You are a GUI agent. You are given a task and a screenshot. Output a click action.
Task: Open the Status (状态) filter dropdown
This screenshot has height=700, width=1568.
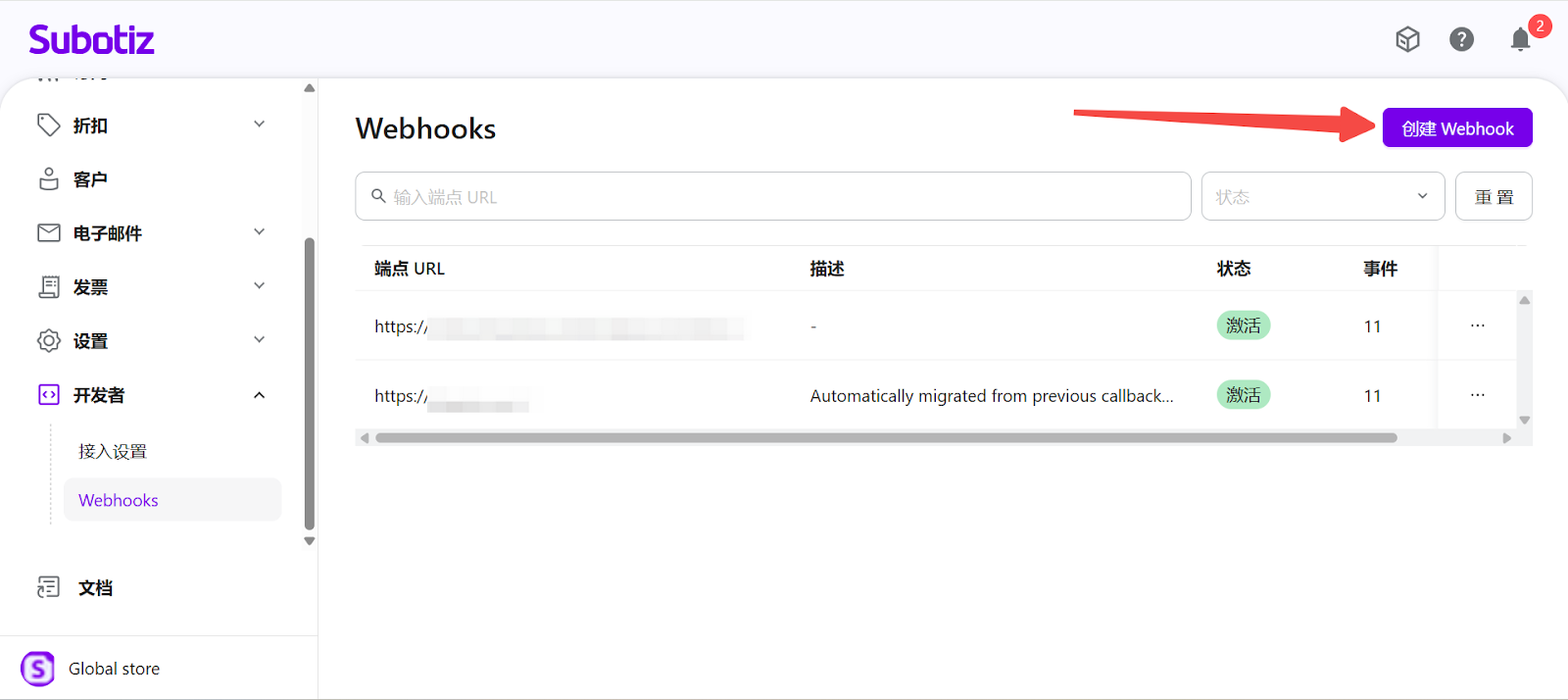pos(1322,196)
